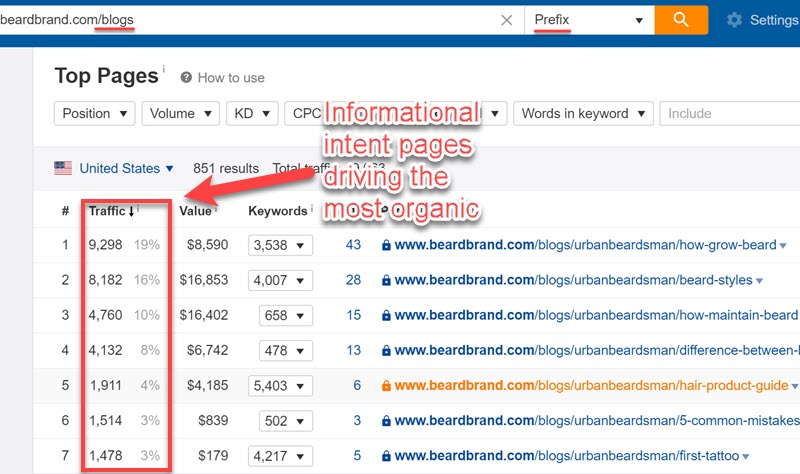The width and height of the screenshot is (800, 474).
Task: Expand the 658 keywords dropdown in row 3
Action: (285, 316)
